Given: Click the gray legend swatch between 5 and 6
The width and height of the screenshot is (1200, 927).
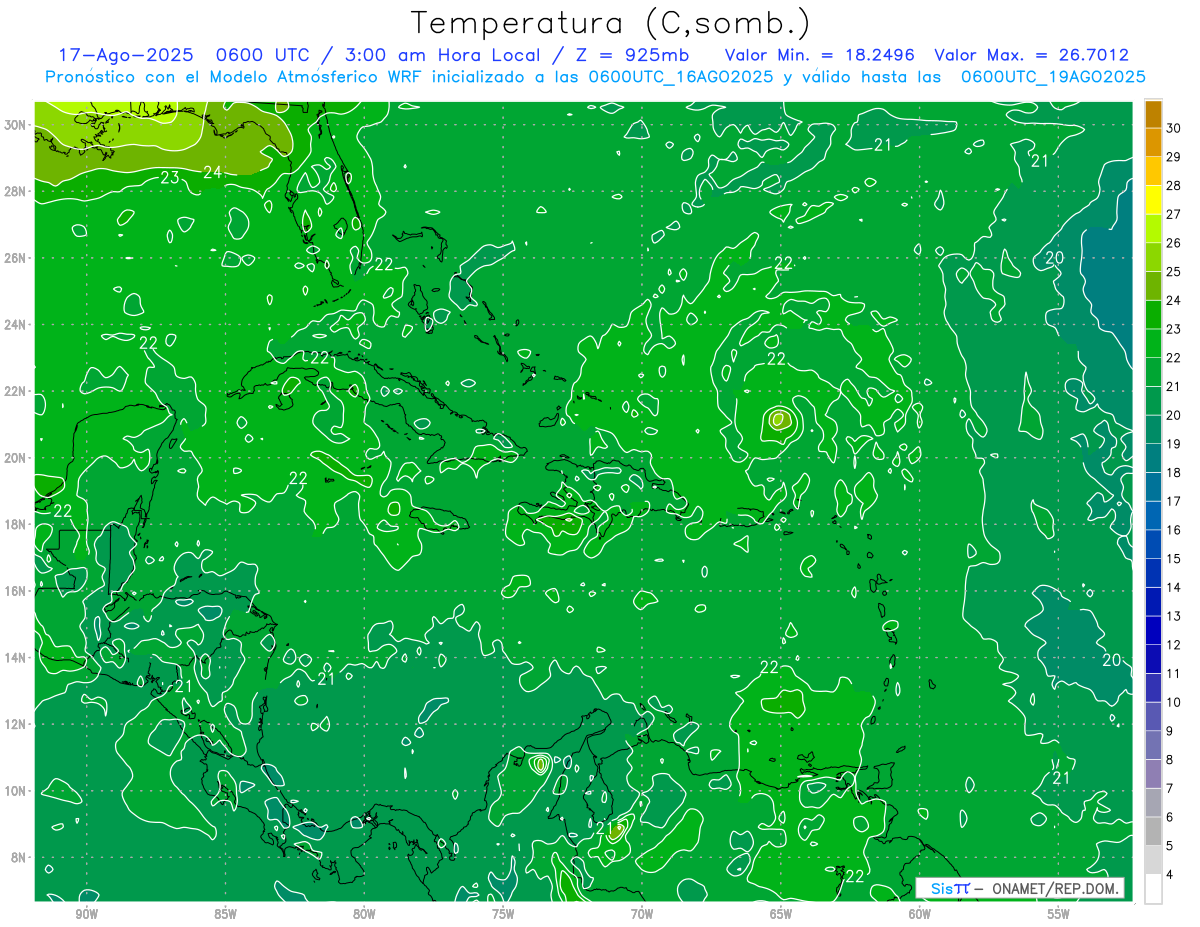Looking at the screenshot, I should [x=1153, y=832].
